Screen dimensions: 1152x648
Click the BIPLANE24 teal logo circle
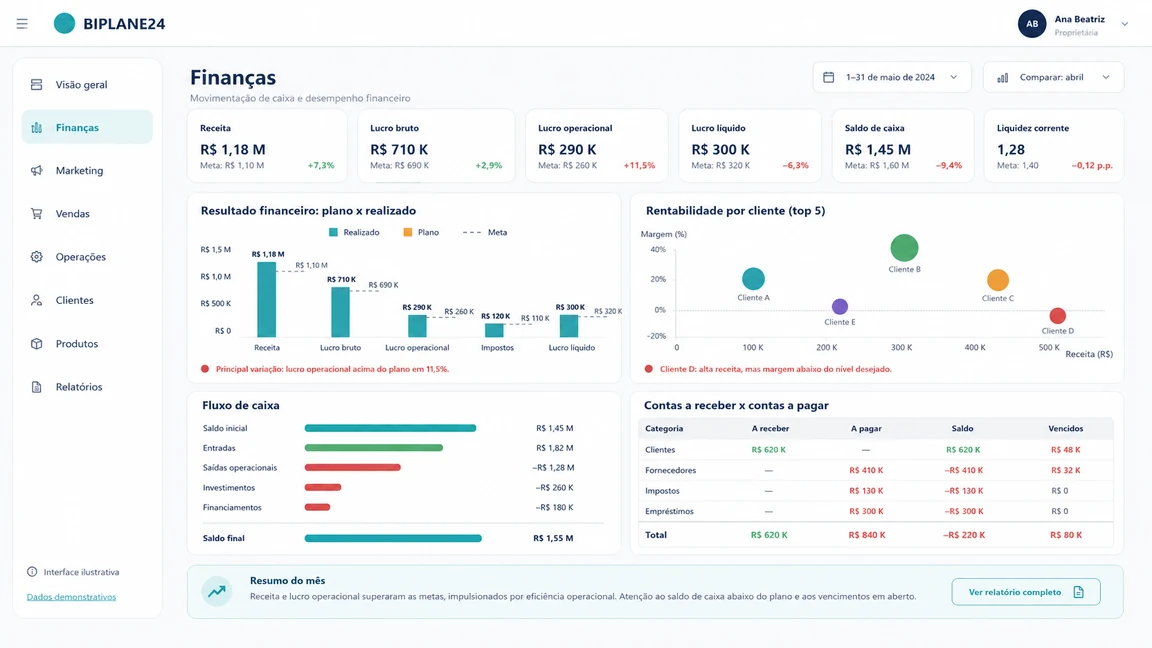(65, 24)
